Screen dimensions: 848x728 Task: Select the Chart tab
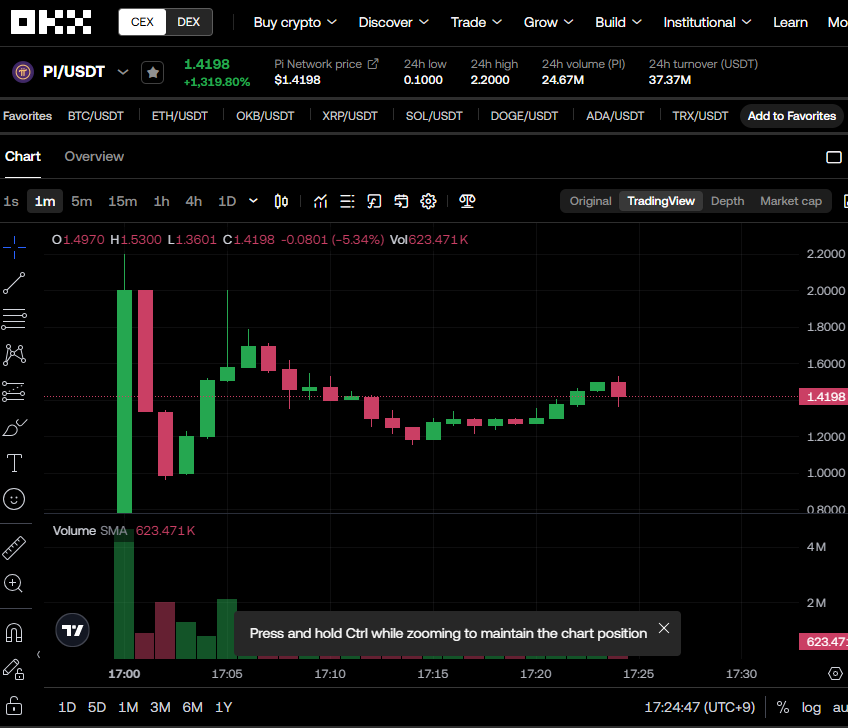click(23, 156)
